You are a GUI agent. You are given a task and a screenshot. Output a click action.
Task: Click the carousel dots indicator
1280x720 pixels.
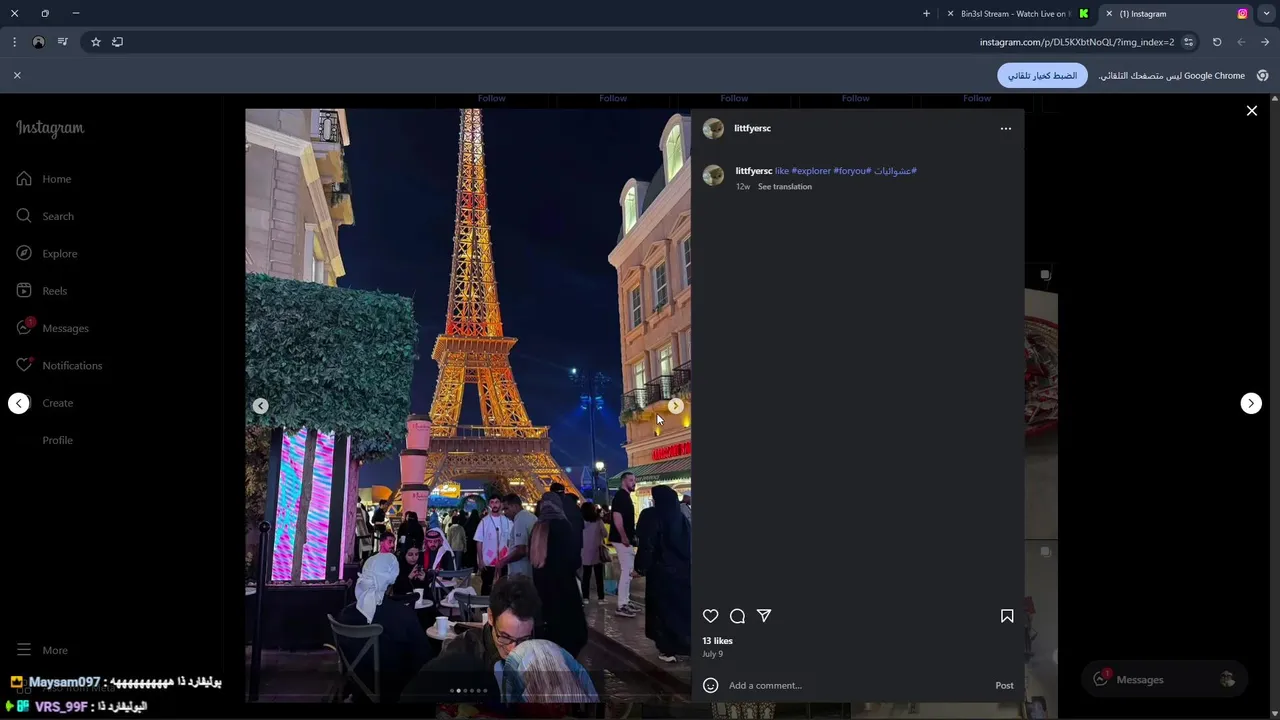coord(469,690)
